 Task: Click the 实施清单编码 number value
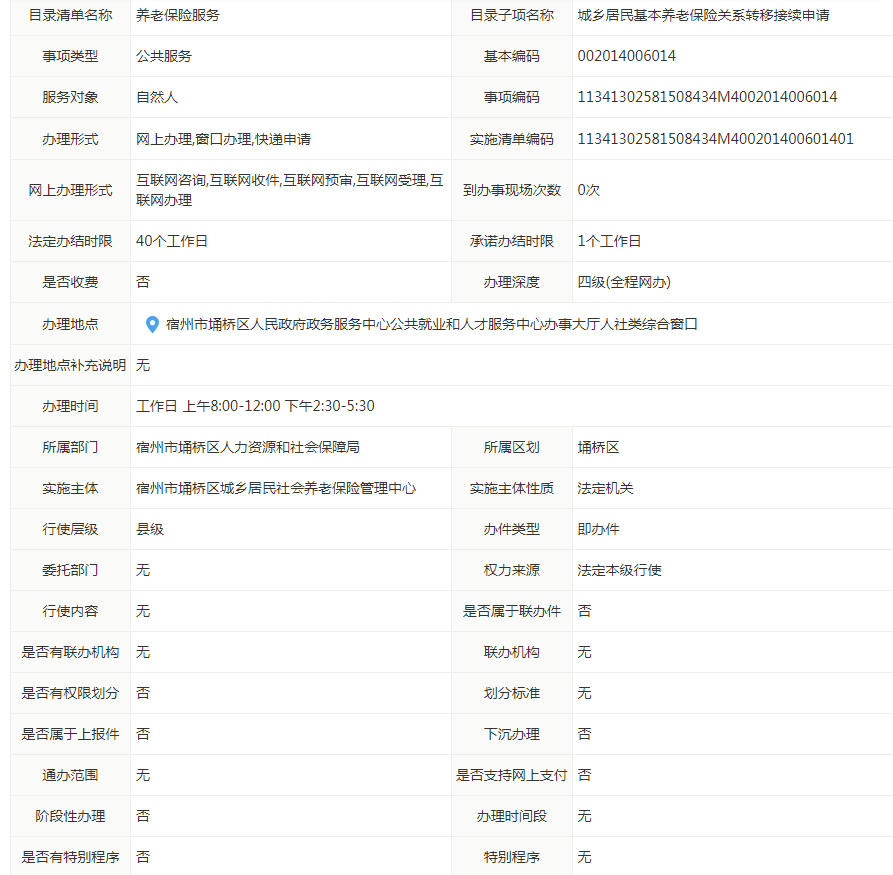point(715,139)
